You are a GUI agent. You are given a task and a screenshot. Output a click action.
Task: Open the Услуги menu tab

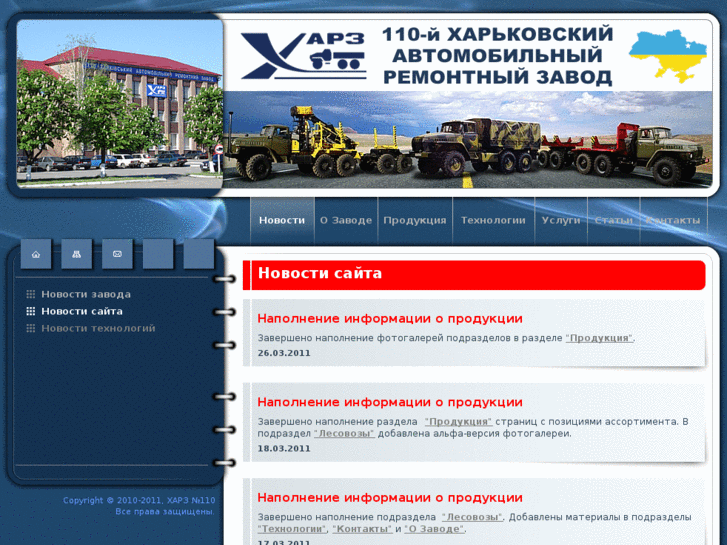[x=561, y=220]
